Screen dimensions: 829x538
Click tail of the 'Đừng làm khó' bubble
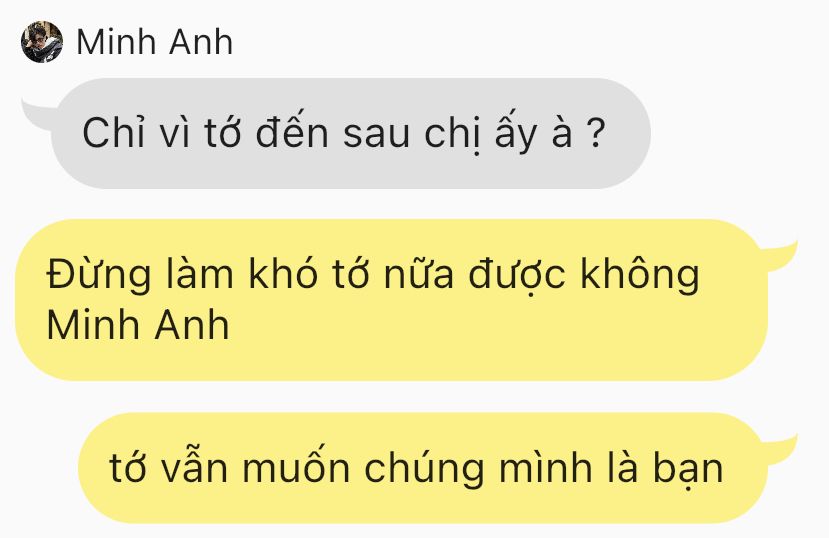click(x=780, y=256)
